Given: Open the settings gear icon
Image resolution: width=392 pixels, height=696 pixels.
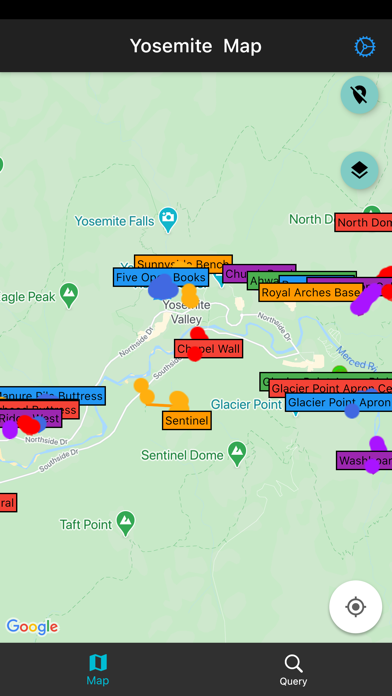Looking at the screenshot, I should 365,47.
